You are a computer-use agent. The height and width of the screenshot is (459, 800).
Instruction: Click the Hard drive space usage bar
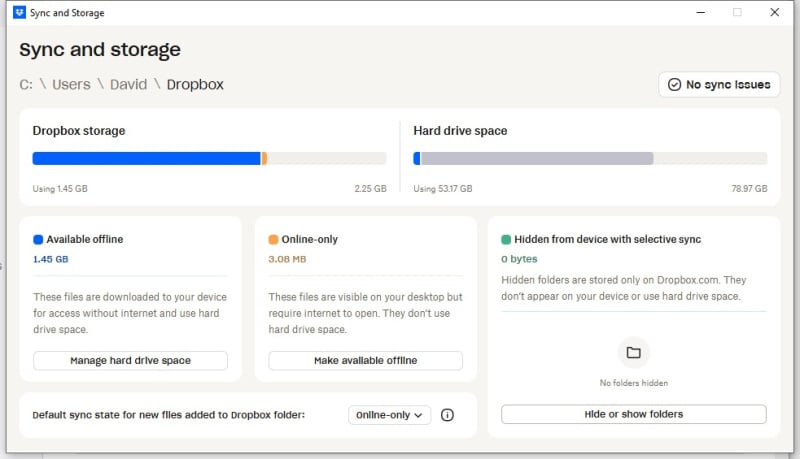pos(590,158)
